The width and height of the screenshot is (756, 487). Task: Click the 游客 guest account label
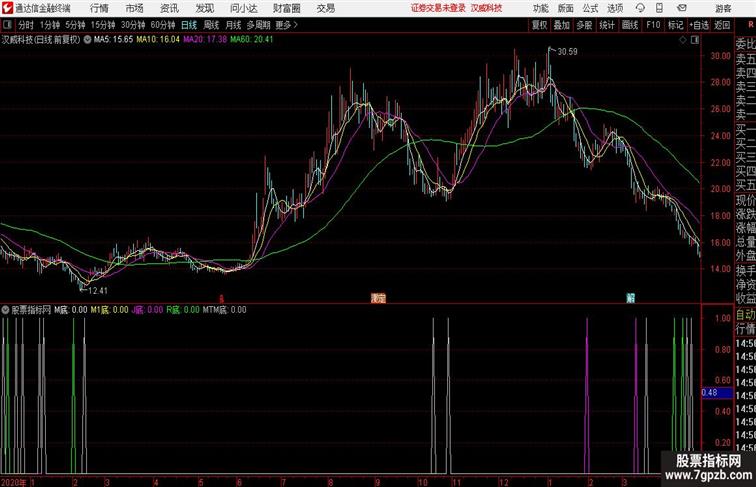tap(723, 8)
